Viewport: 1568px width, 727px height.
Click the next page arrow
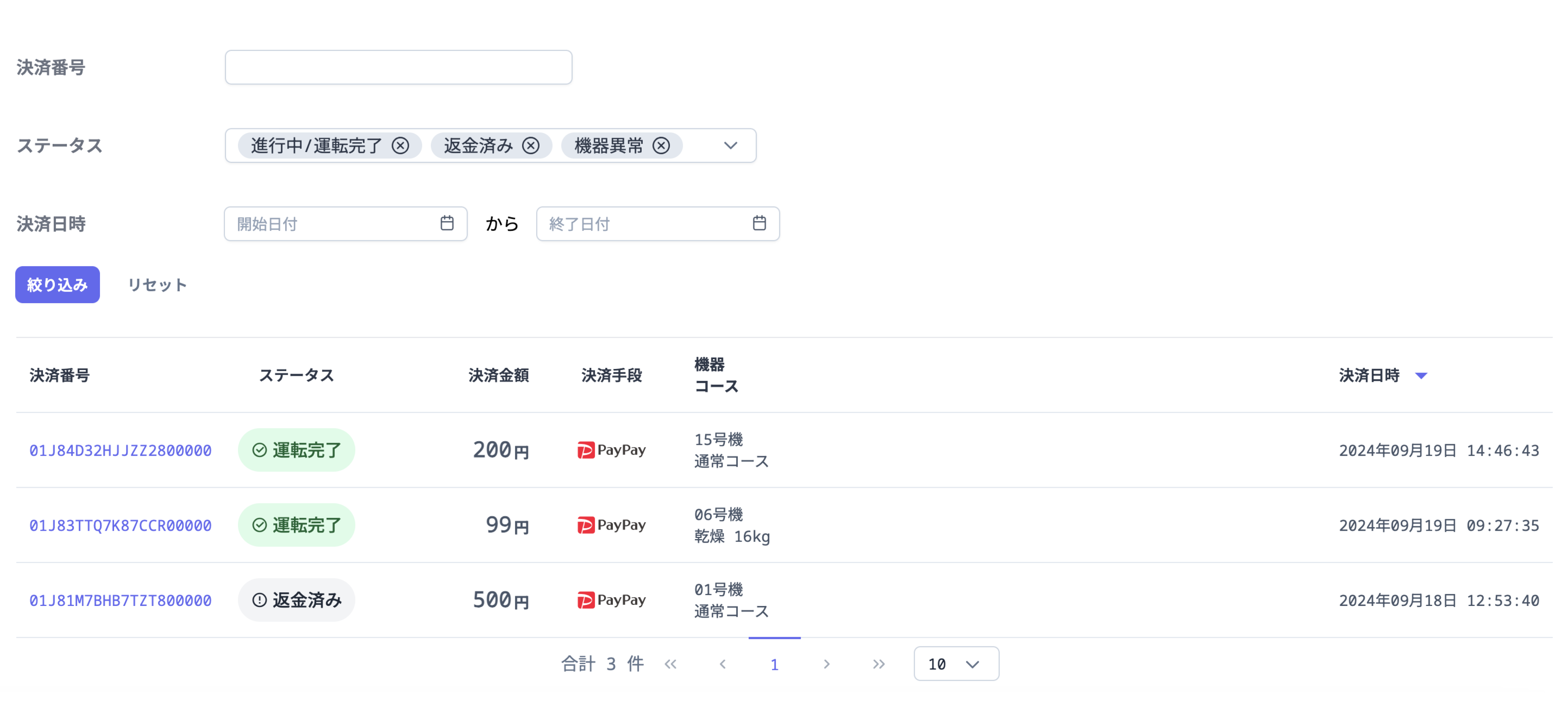click(827, 664)
